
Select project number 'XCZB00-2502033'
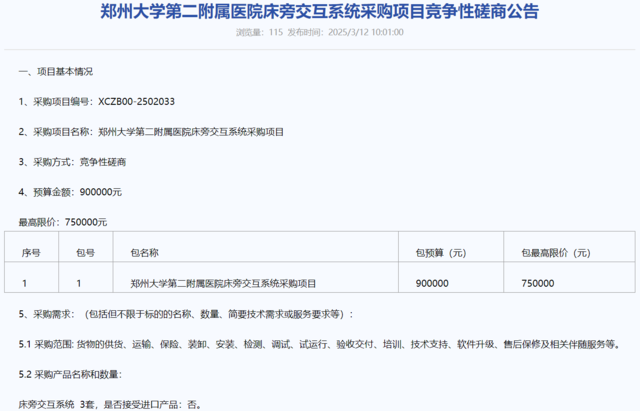tap(136, 102)
